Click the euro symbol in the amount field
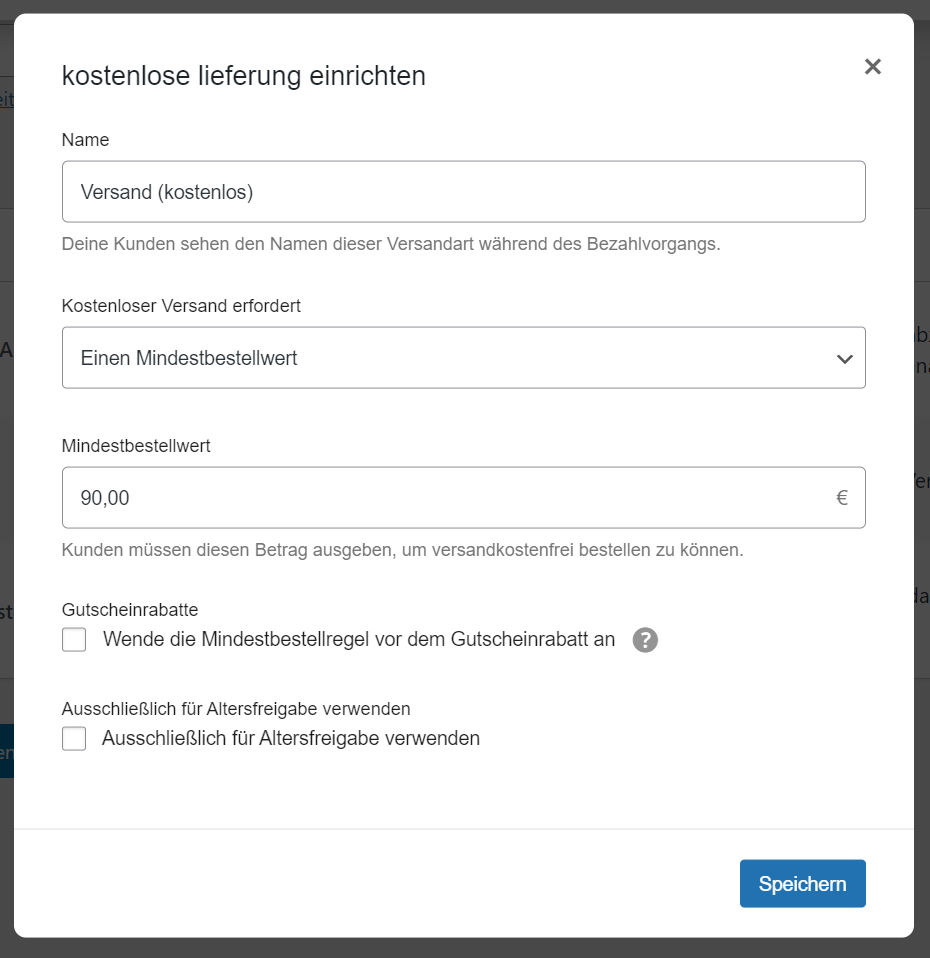The image size is (930, 958). click(842, 498)
